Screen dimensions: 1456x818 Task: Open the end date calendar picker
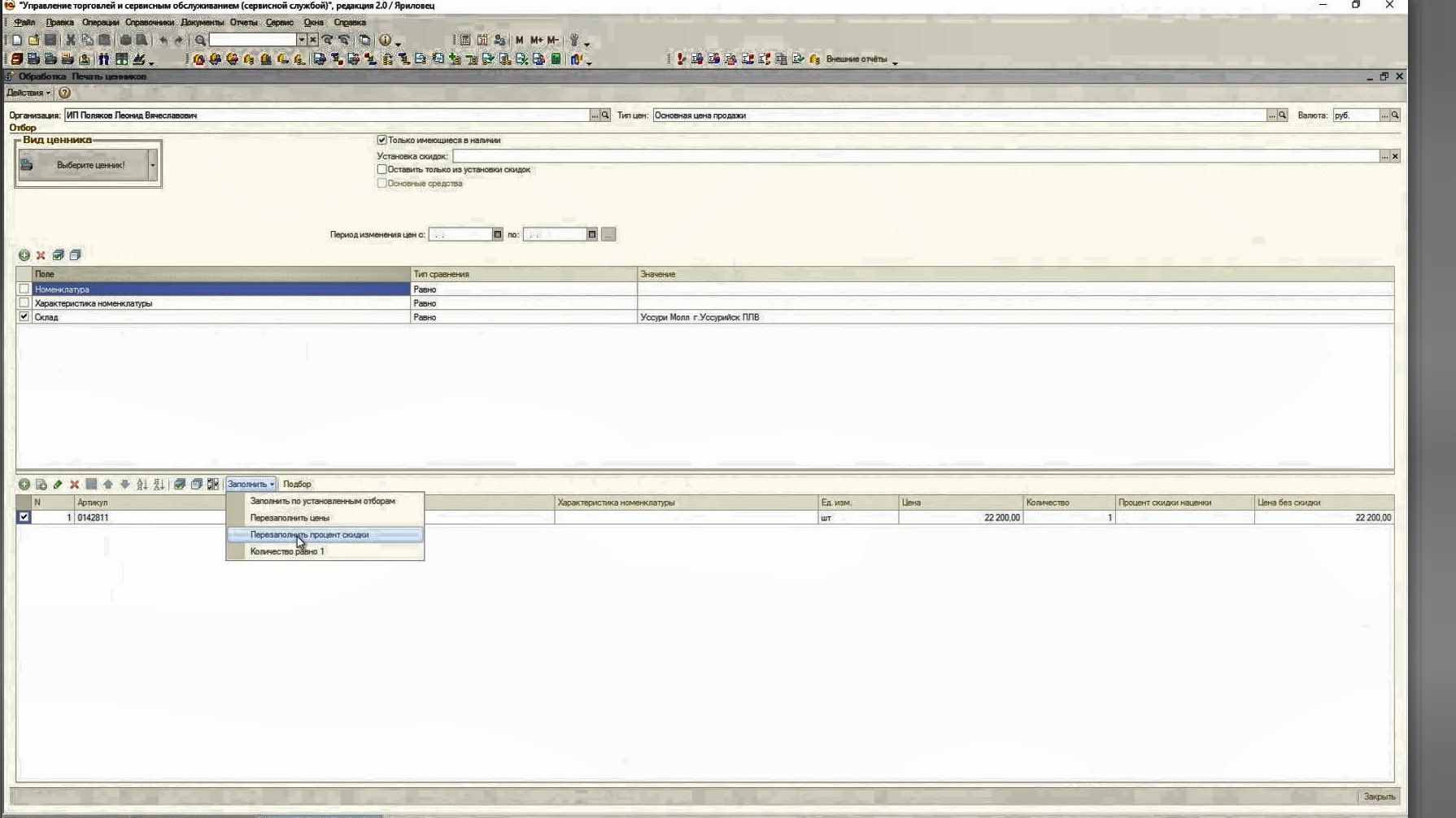click(x=592, y=234)
